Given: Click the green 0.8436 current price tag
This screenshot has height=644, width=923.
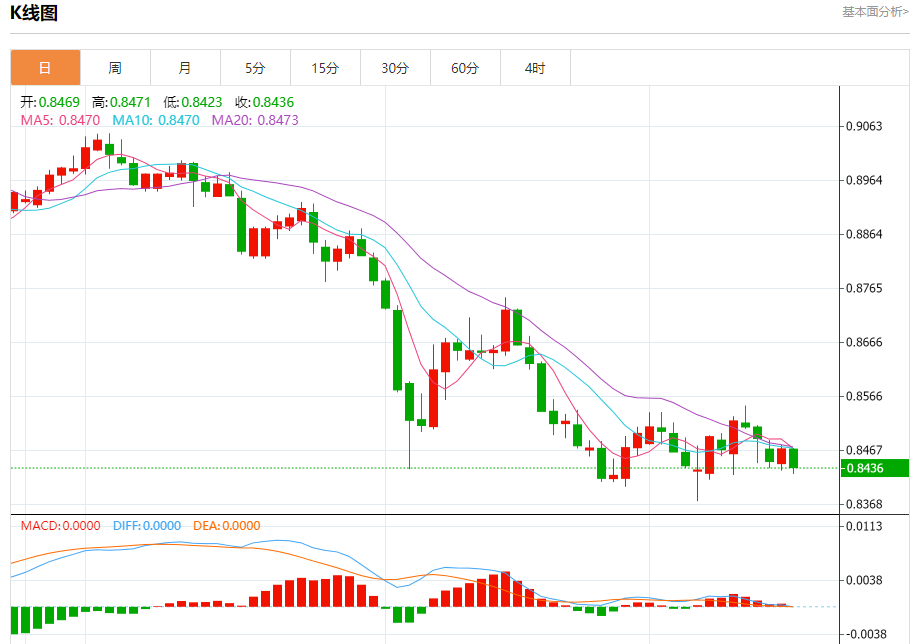Looking at the screenshot, I should (875, 468).
